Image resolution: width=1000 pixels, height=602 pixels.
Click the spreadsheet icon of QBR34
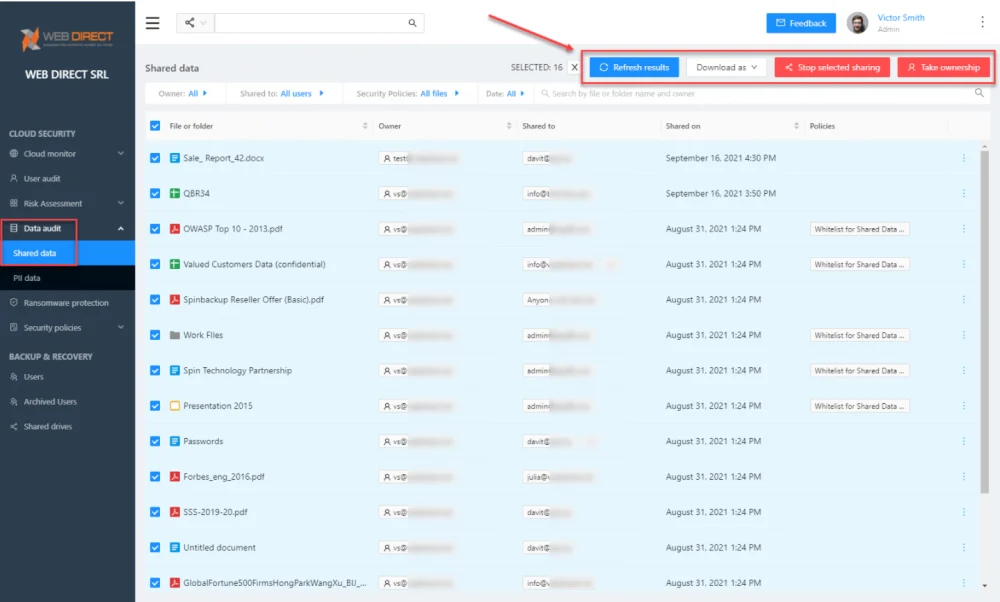(x=175, y=193)
